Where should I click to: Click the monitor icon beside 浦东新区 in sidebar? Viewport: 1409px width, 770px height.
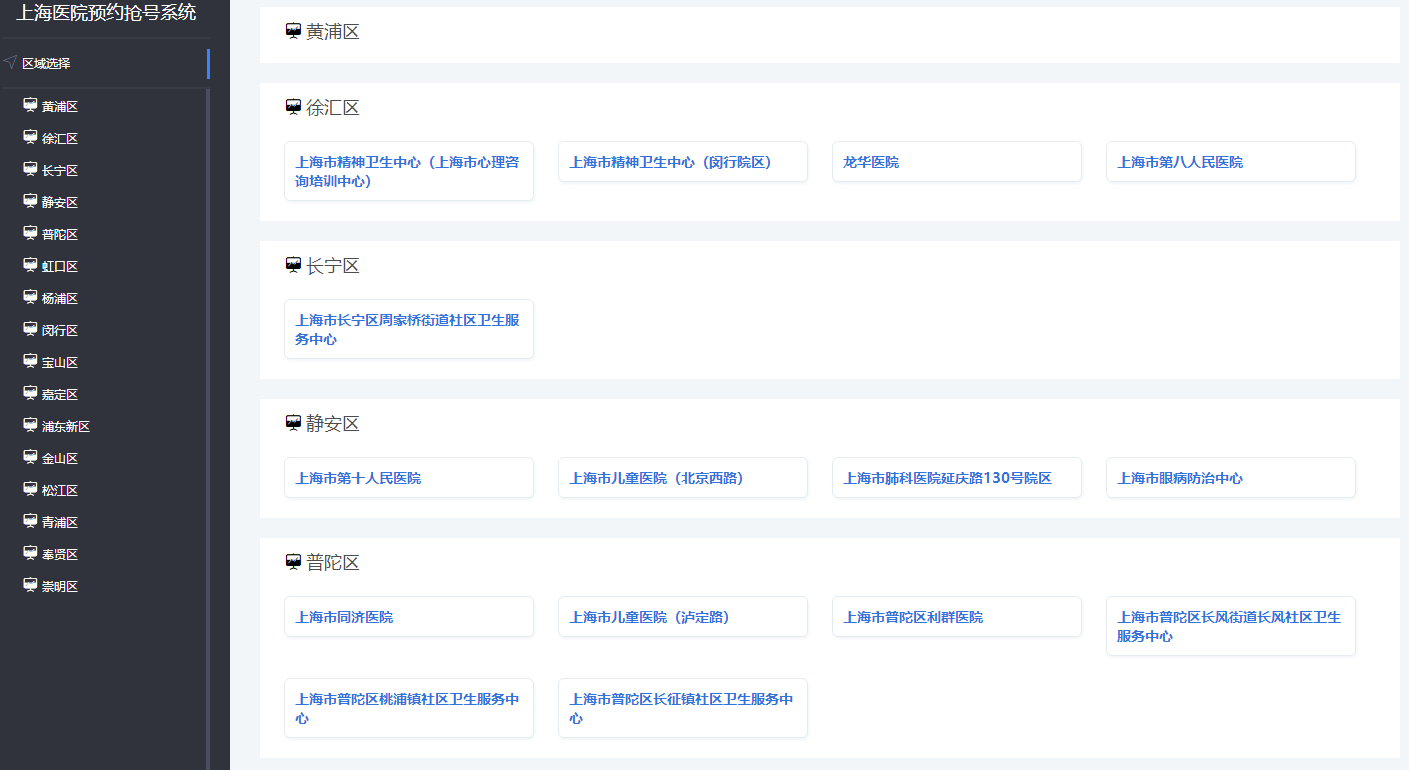pyautogui.click(x=30, y=426)
